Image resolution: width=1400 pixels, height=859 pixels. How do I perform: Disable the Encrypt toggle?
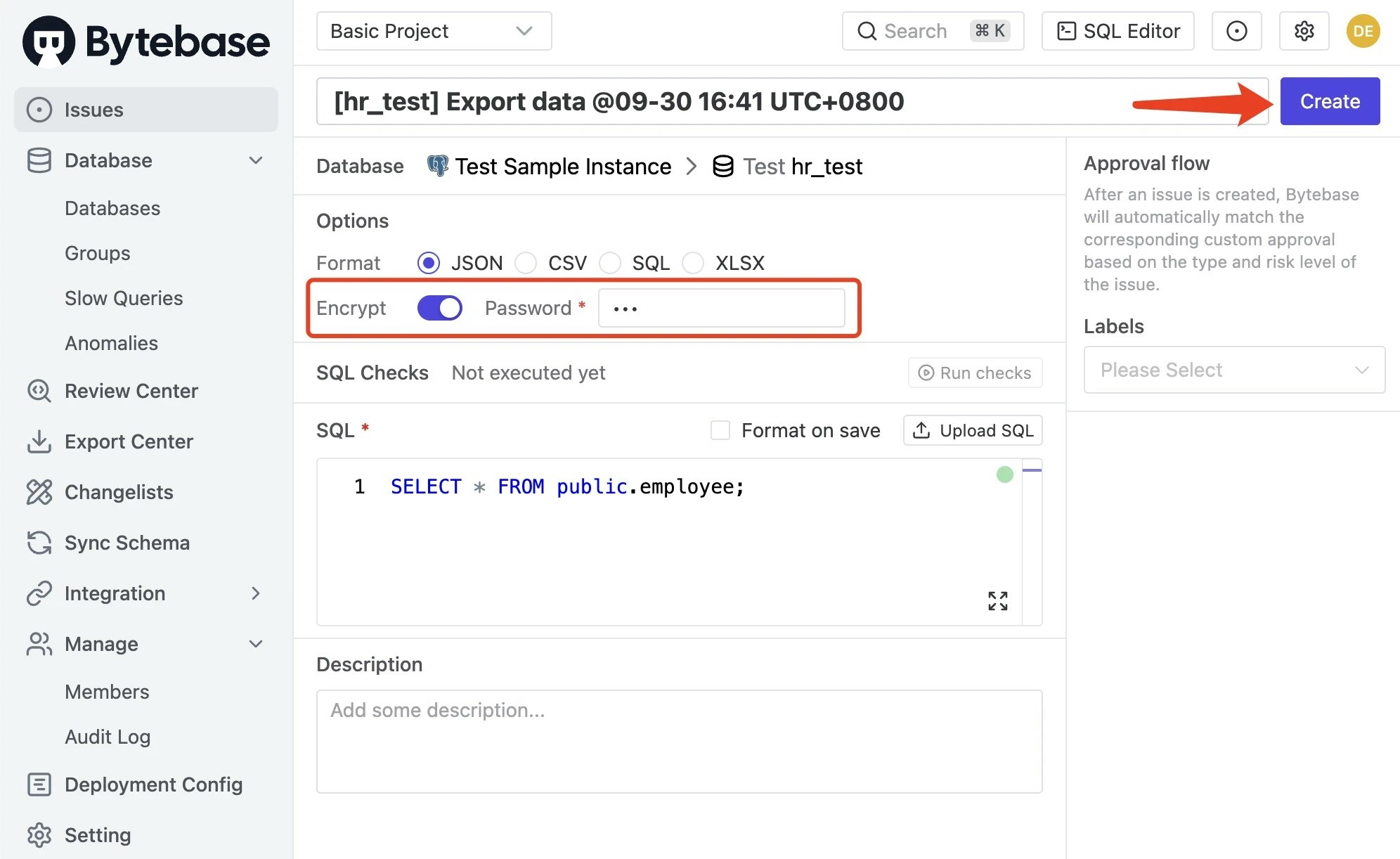[x=439, y=308]
